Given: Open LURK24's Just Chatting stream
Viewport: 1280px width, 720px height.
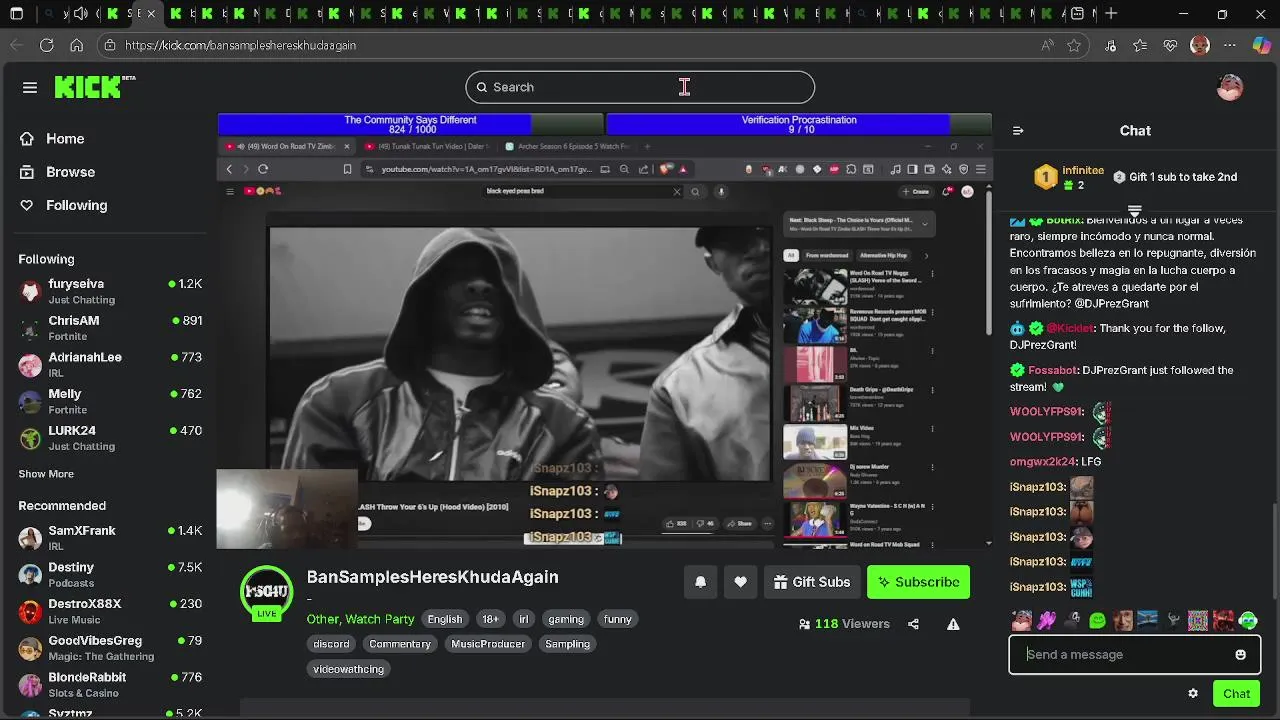Looking at the screenshot, I should click(110, 438).
